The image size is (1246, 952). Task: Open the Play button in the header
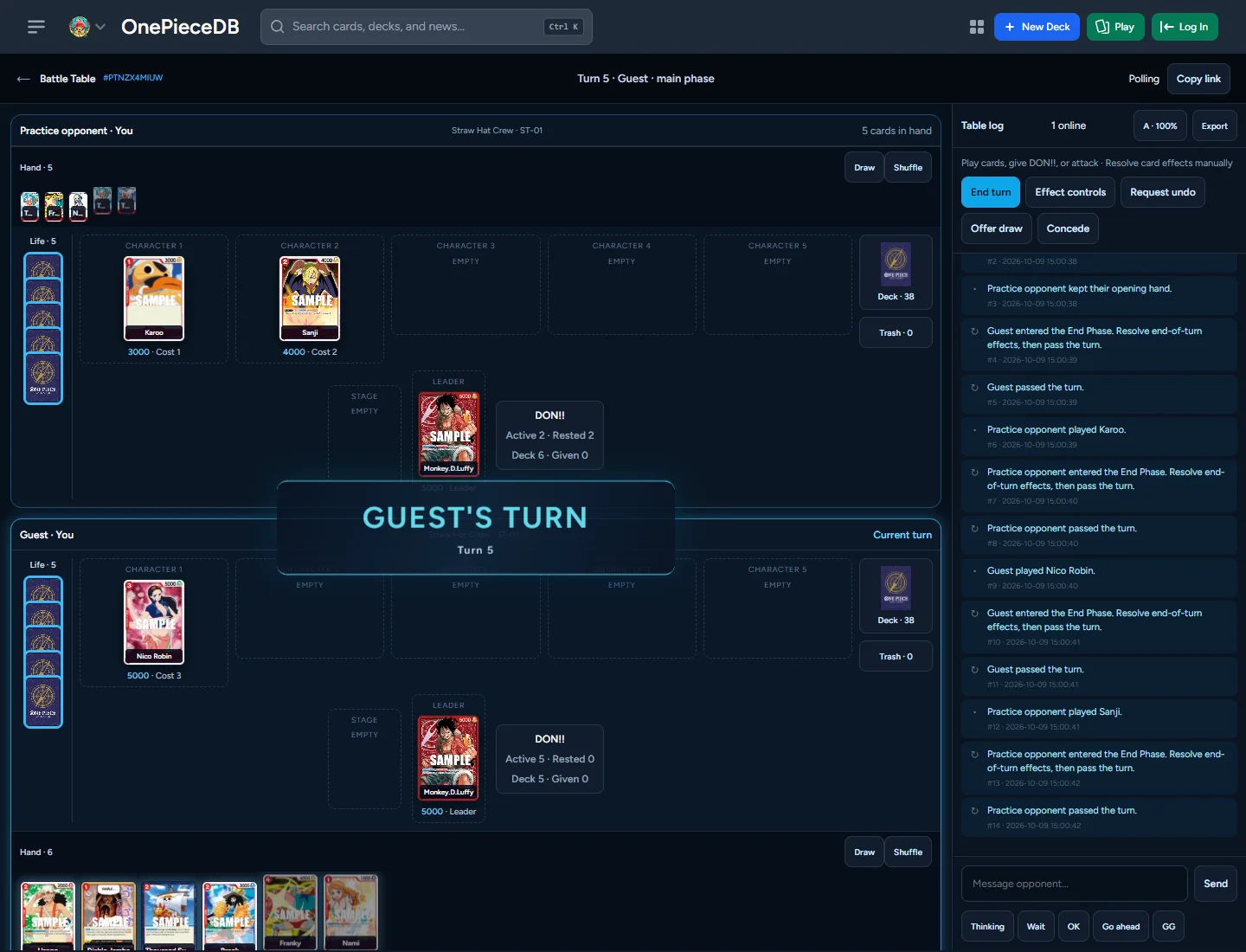tap(1115, 27)
